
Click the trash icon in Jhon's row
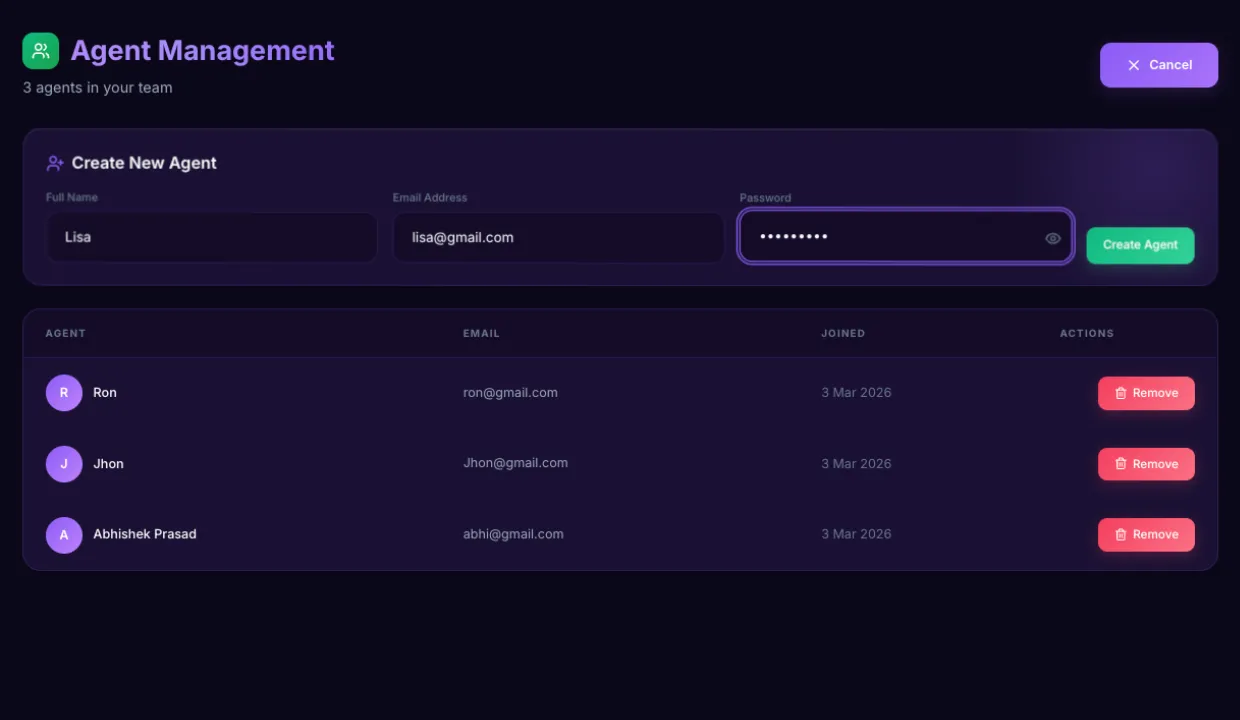[x=1120, y=464]
